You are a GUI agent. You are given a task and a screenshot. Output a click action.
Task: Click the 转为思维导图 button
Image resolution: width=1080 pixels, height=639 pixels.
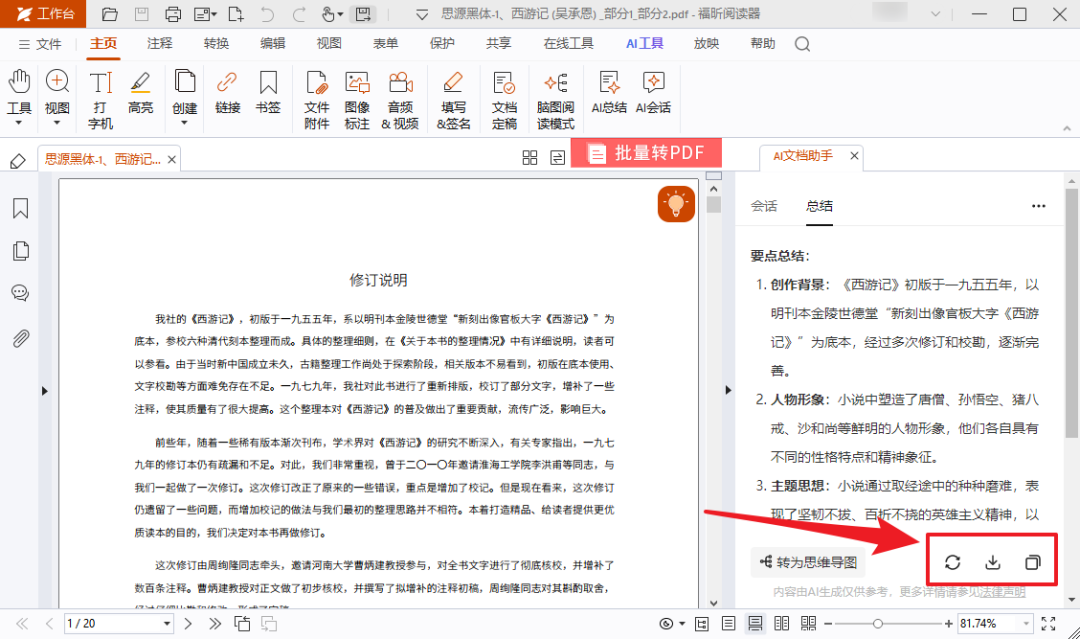tap(808, 563)
